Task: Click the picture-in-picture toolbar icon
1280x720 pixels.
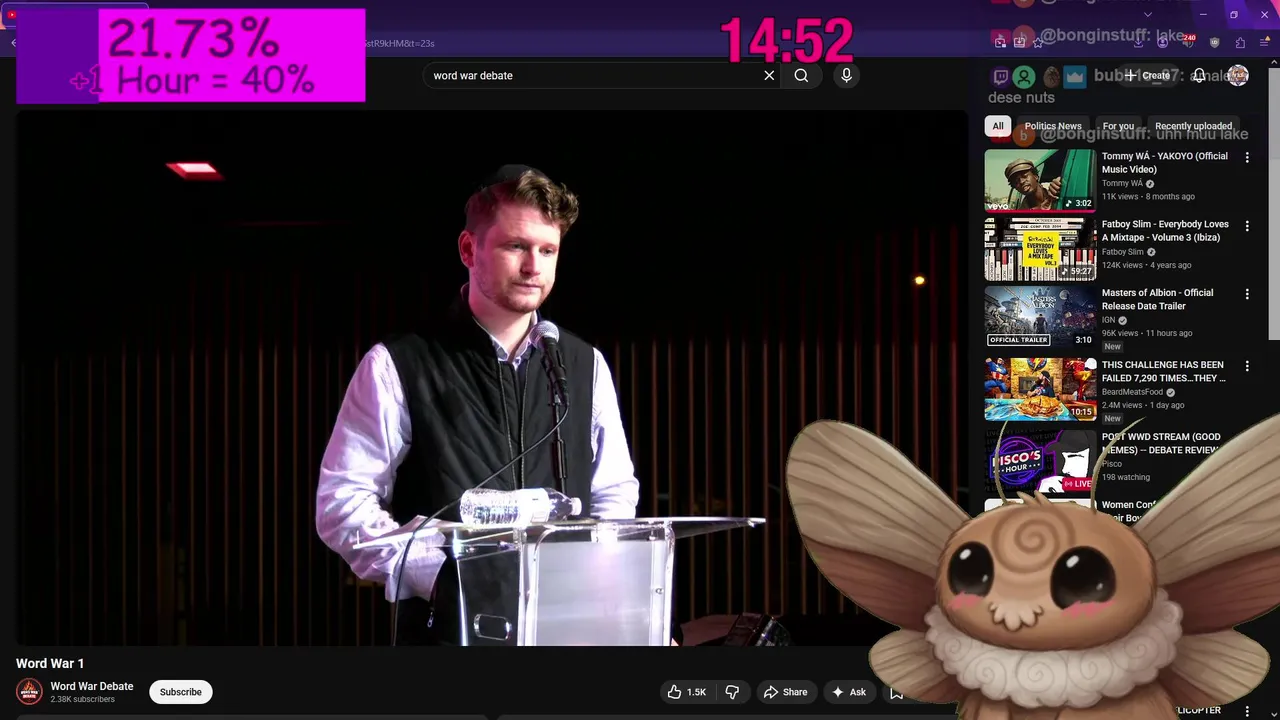Action: (x=1000, y=42)
